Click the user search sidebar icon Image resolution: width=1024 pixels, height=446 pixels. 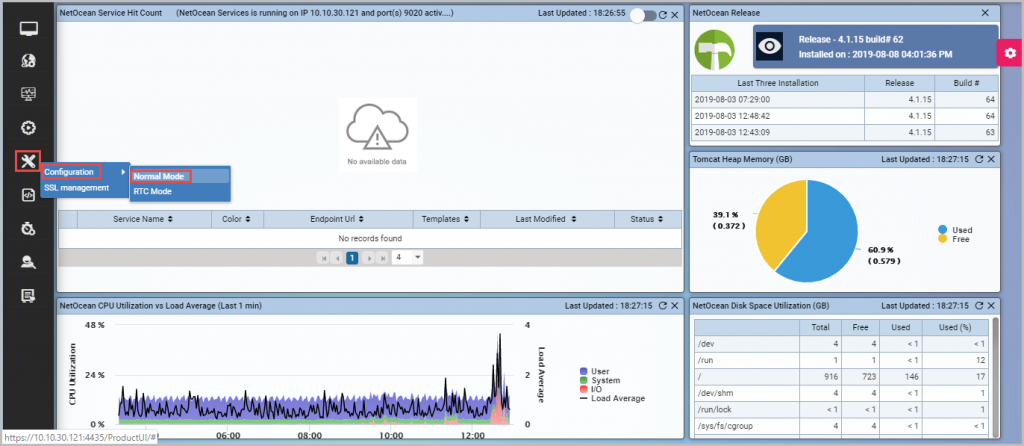tap(28, 263)
